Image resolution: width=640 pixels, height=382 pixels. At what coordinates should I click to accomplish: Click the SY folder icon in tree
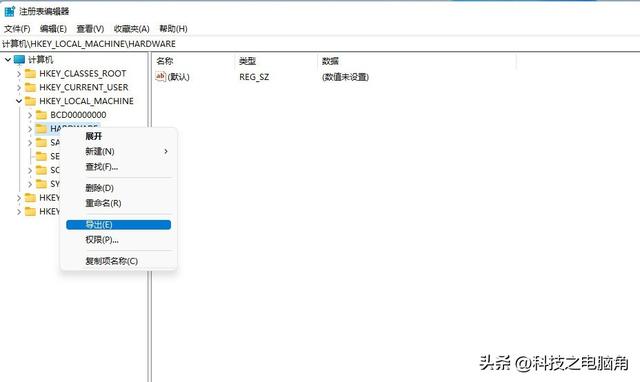[42, 184]
